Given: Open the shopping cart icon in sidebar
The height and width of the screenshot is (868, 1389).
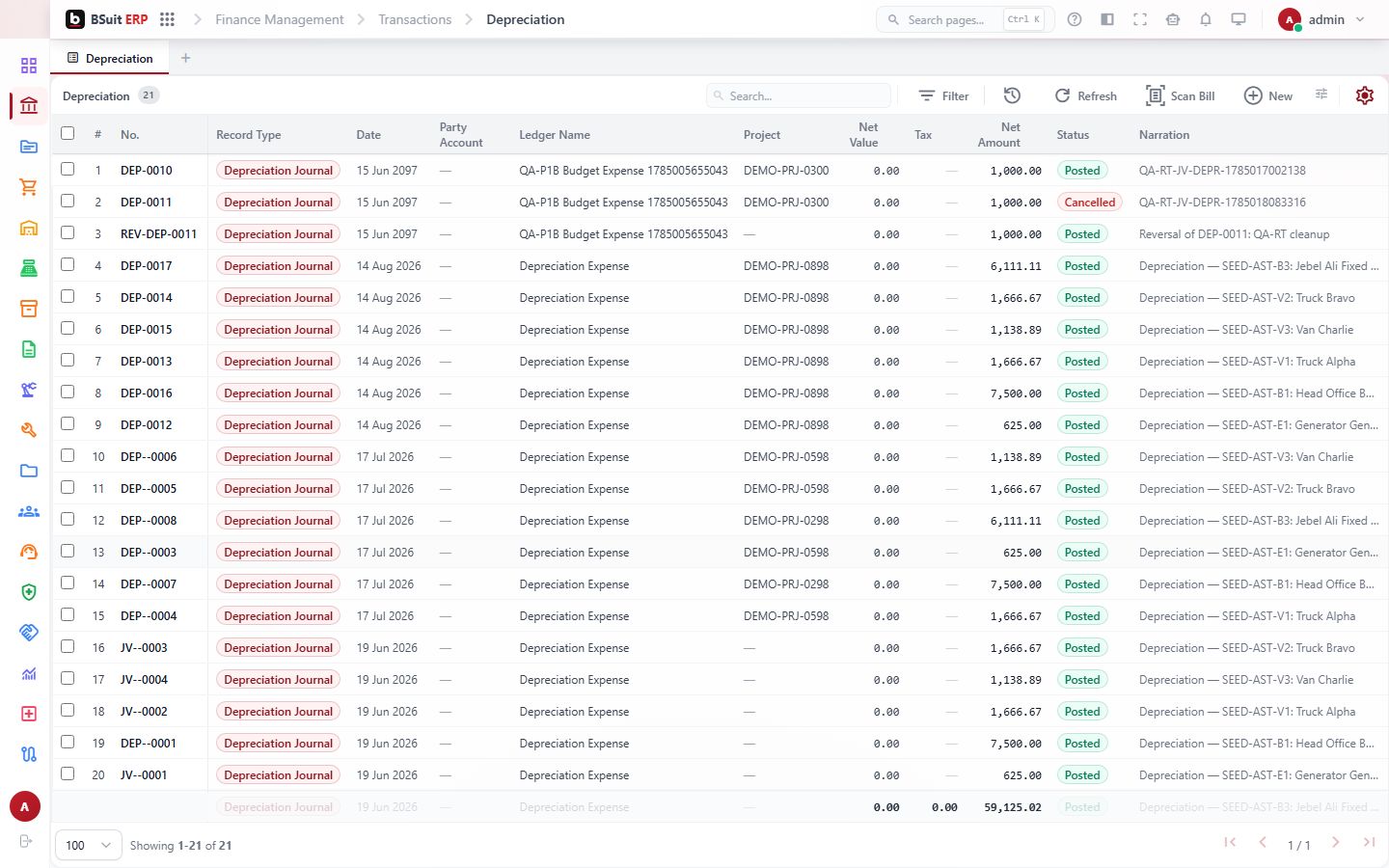Looking at the screenshot, I should pos(29,187).
